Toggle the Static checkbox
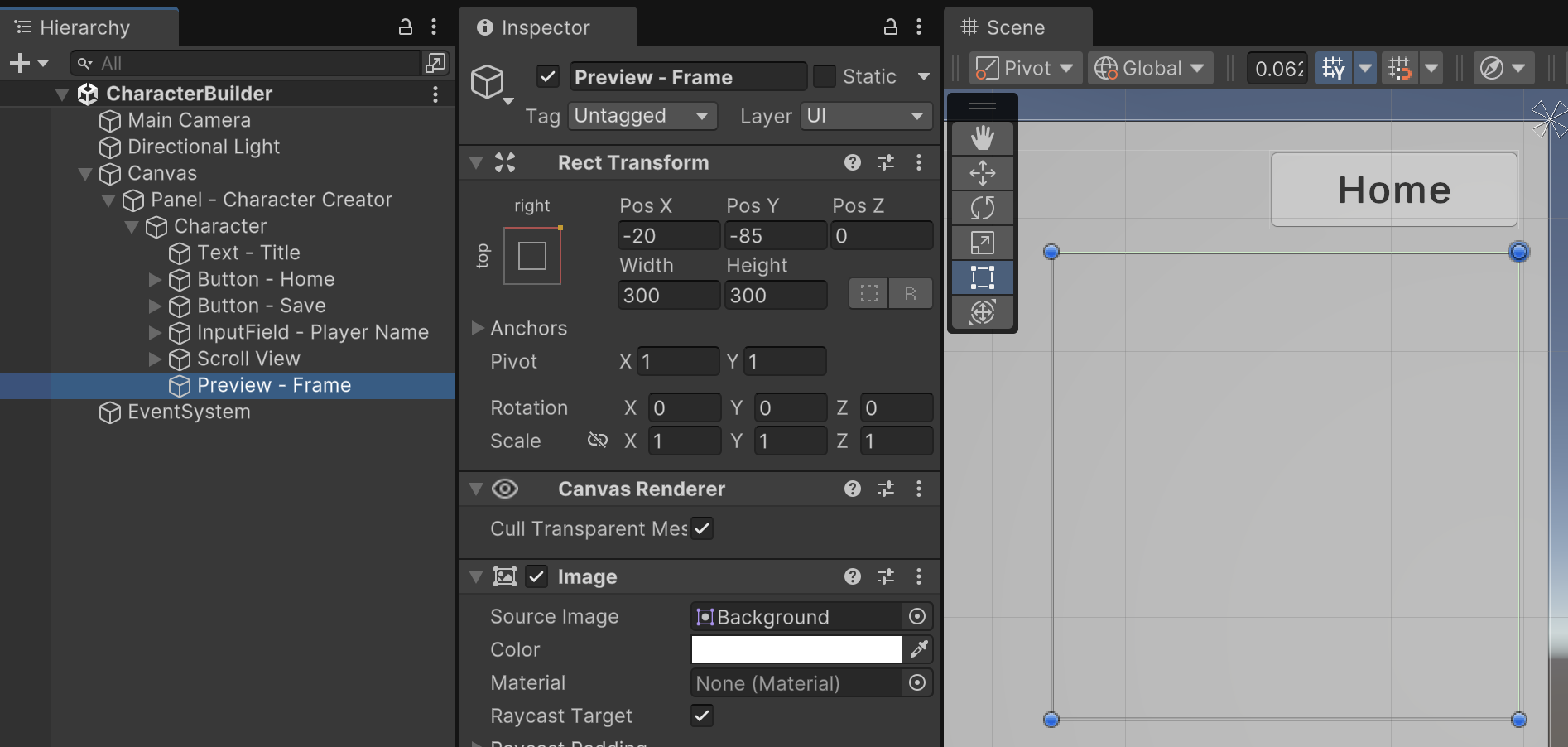 pos(824,76)
